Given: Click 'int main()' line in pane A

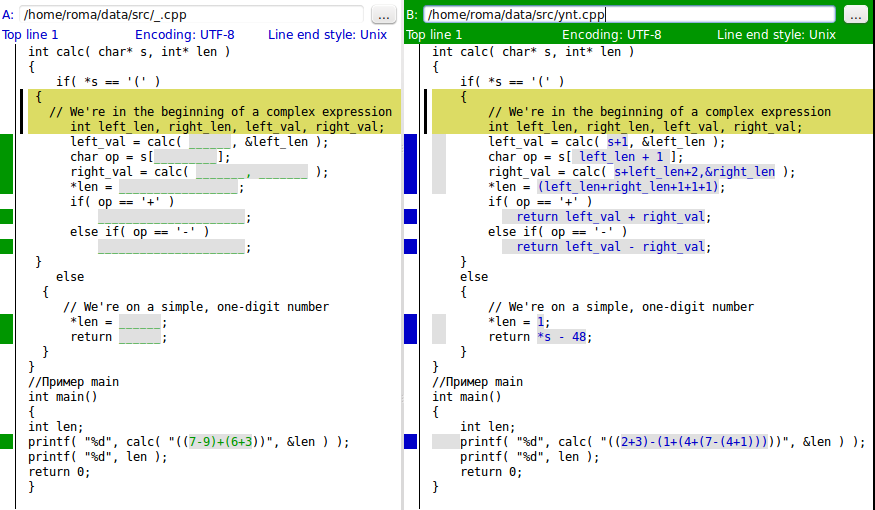Looking at the screenshot, I should pos(62,397).
